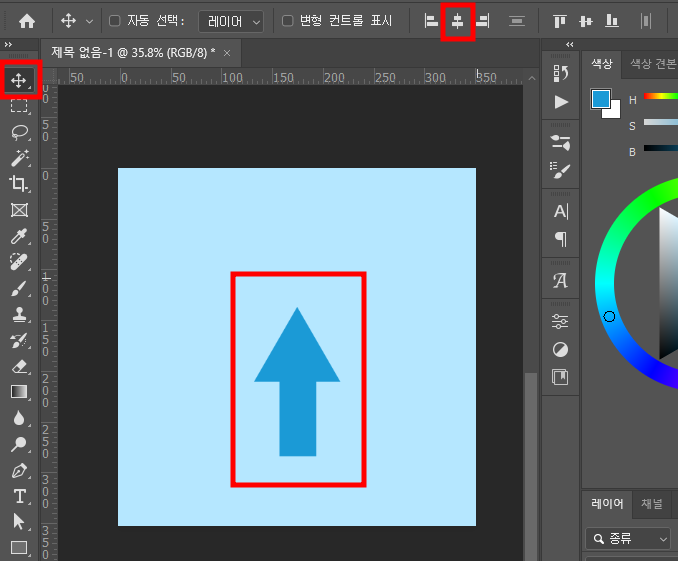Expand the left toolbar with double arrows
The width and height of the screenshot is (678, 561).
8,44
